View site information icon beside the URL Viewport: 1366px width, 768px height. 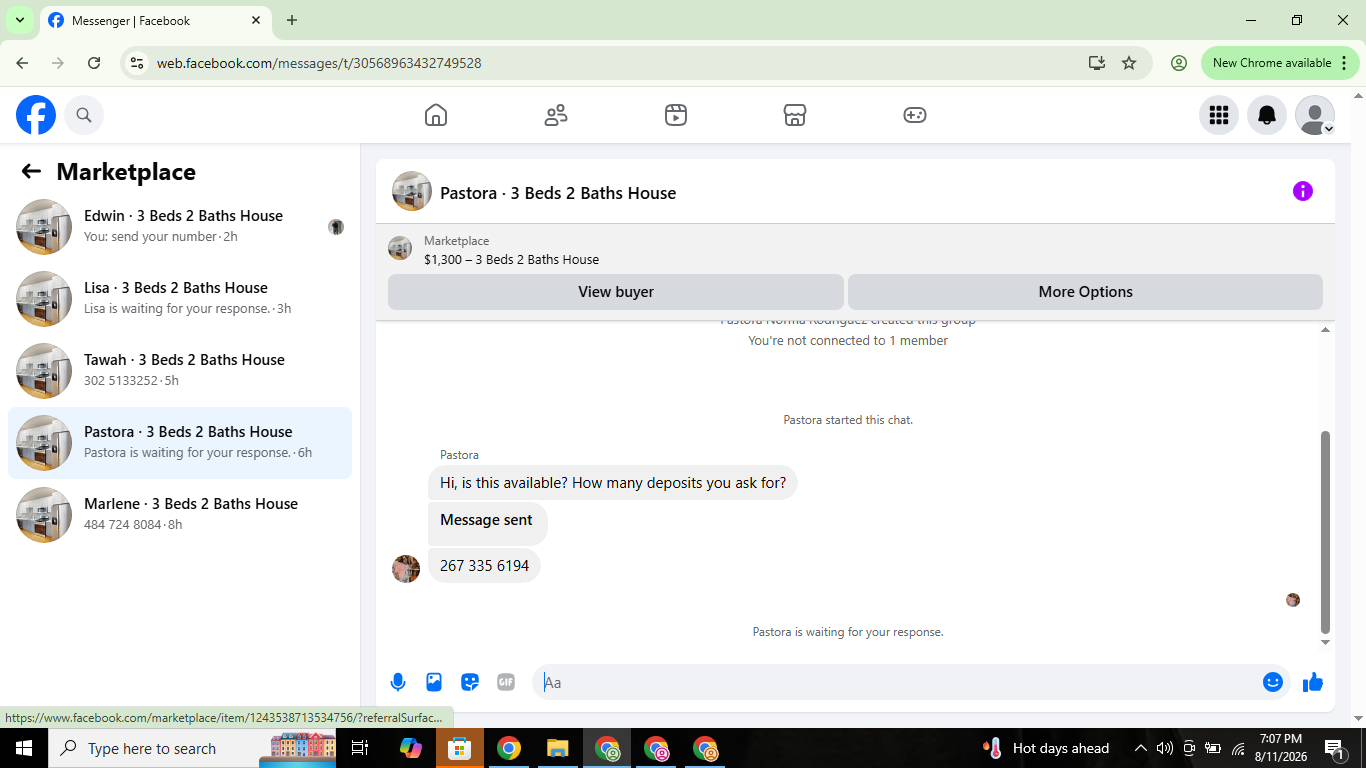(x=138, y=63)
